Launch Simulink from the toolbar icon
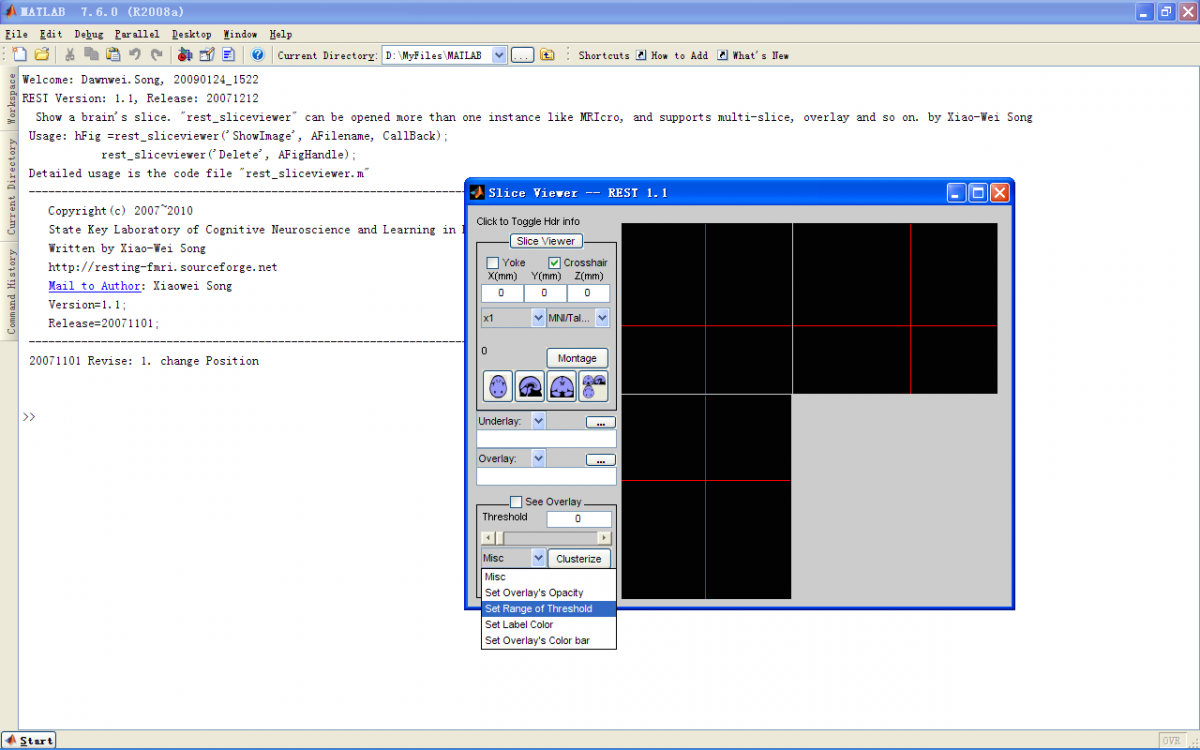 click(x=185, y=55)
